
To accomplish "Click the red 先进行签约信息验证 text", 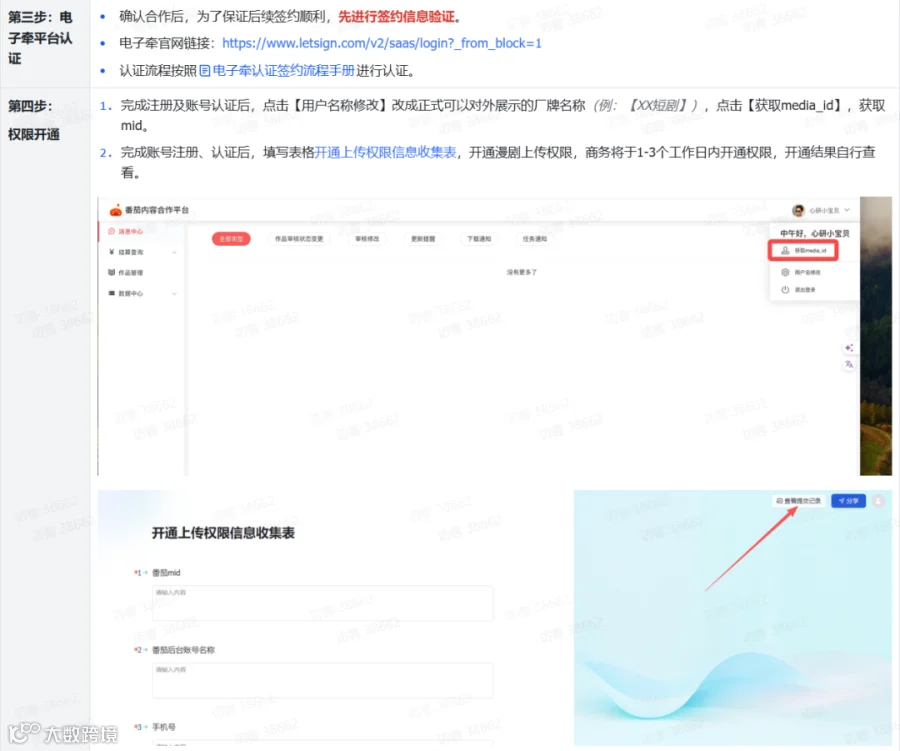I will [396, 17].
